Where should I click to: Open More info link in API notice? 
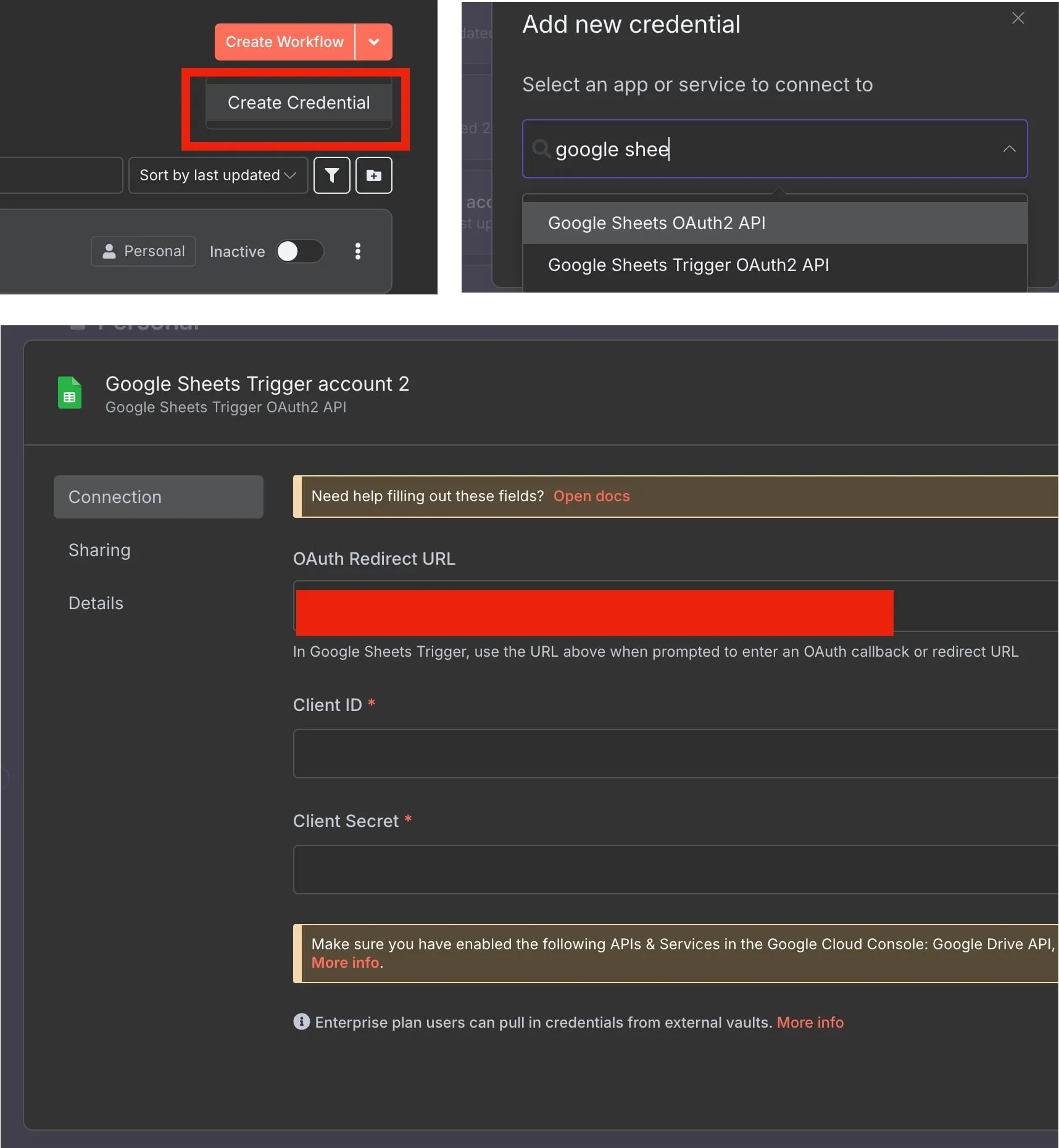[345, 963]
